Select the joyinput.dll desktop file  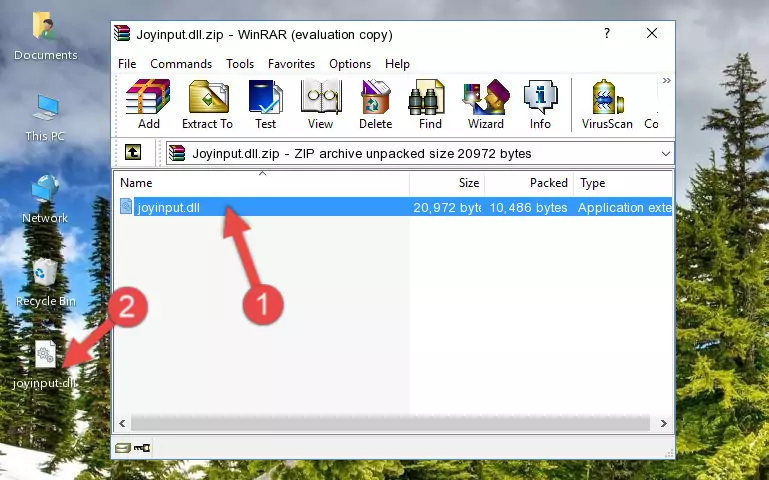[x=45, y=365]
